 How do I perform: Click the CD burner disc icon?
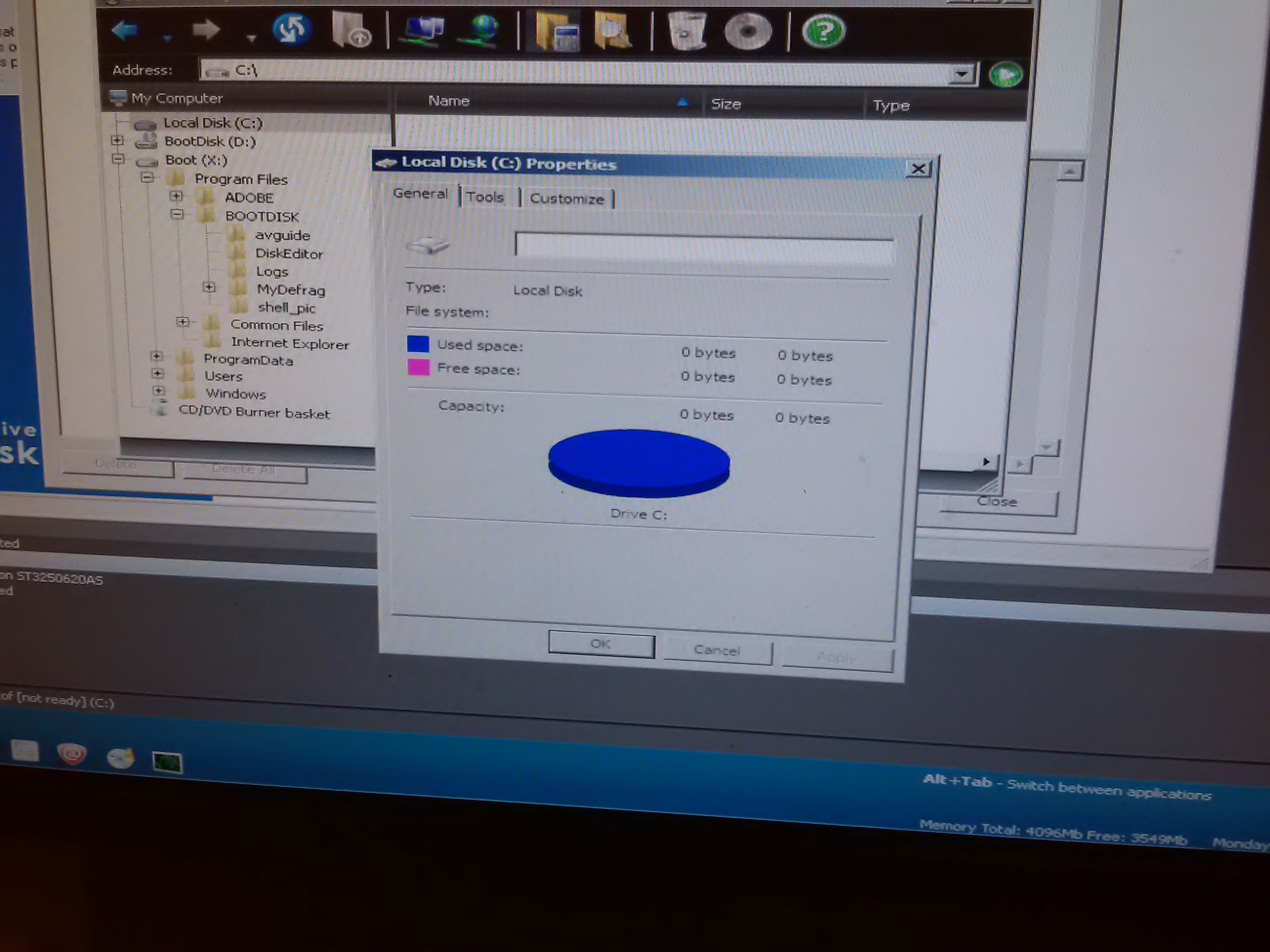pyautogui.click(x=748, y=31)
